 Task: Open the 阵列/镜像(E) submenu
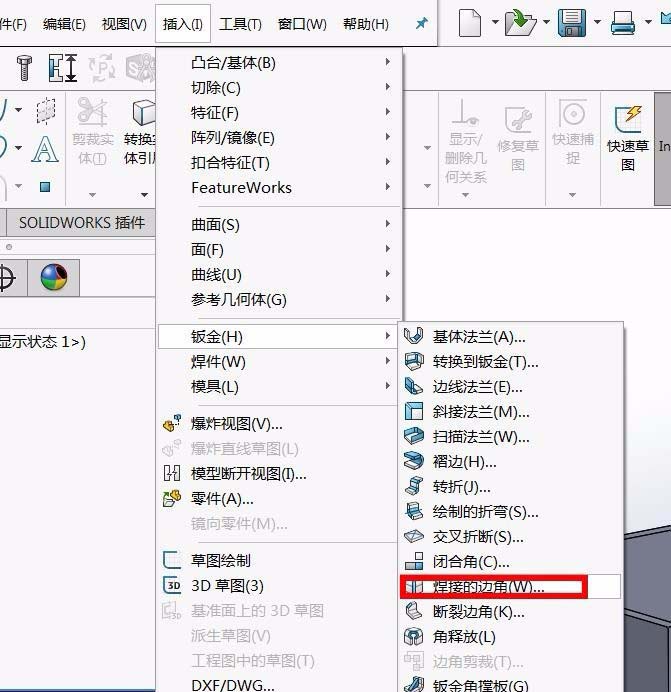(279, 137)
